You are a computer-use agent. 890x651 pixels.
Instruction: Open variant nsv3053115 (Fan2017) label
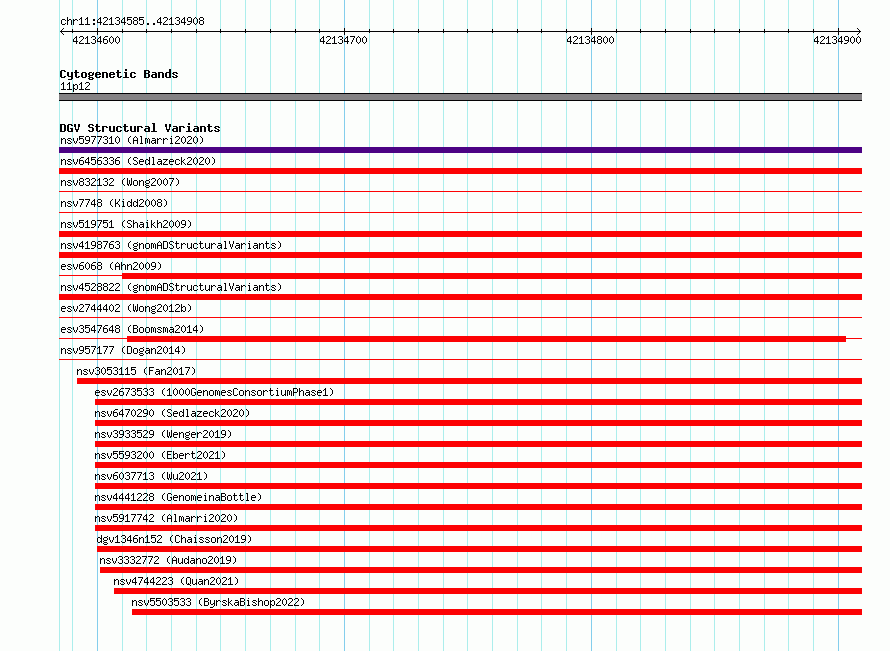click(136, 371)
